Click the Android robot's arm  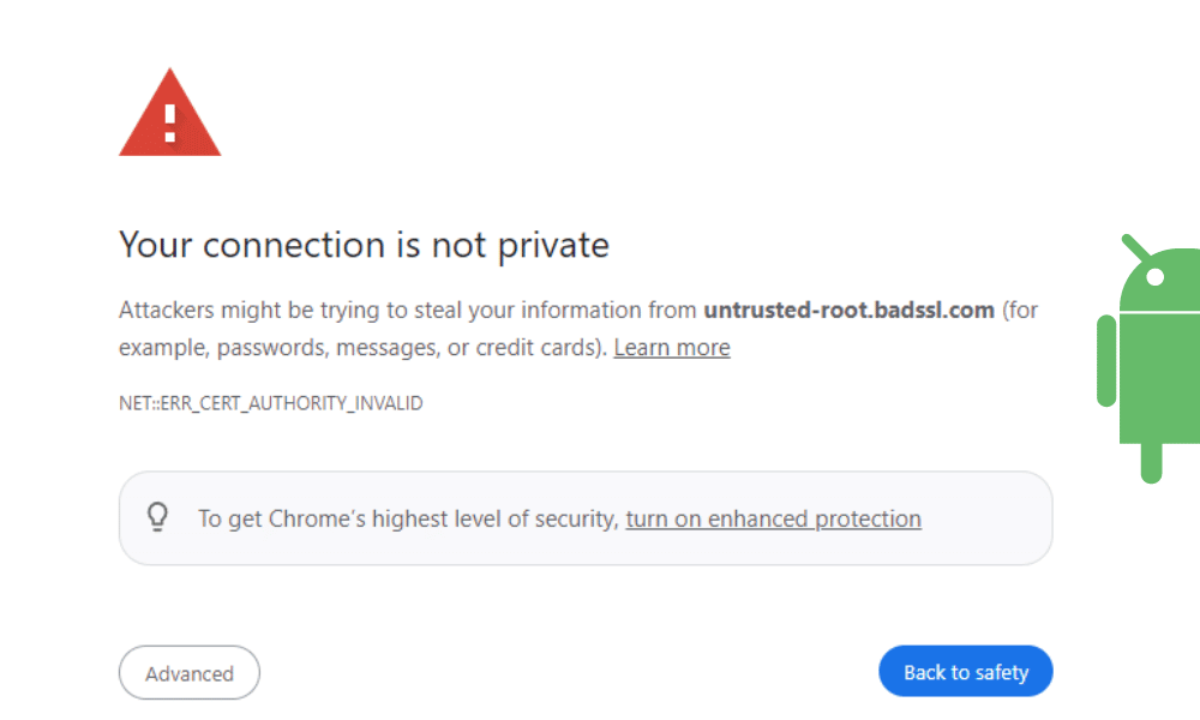1106,361
